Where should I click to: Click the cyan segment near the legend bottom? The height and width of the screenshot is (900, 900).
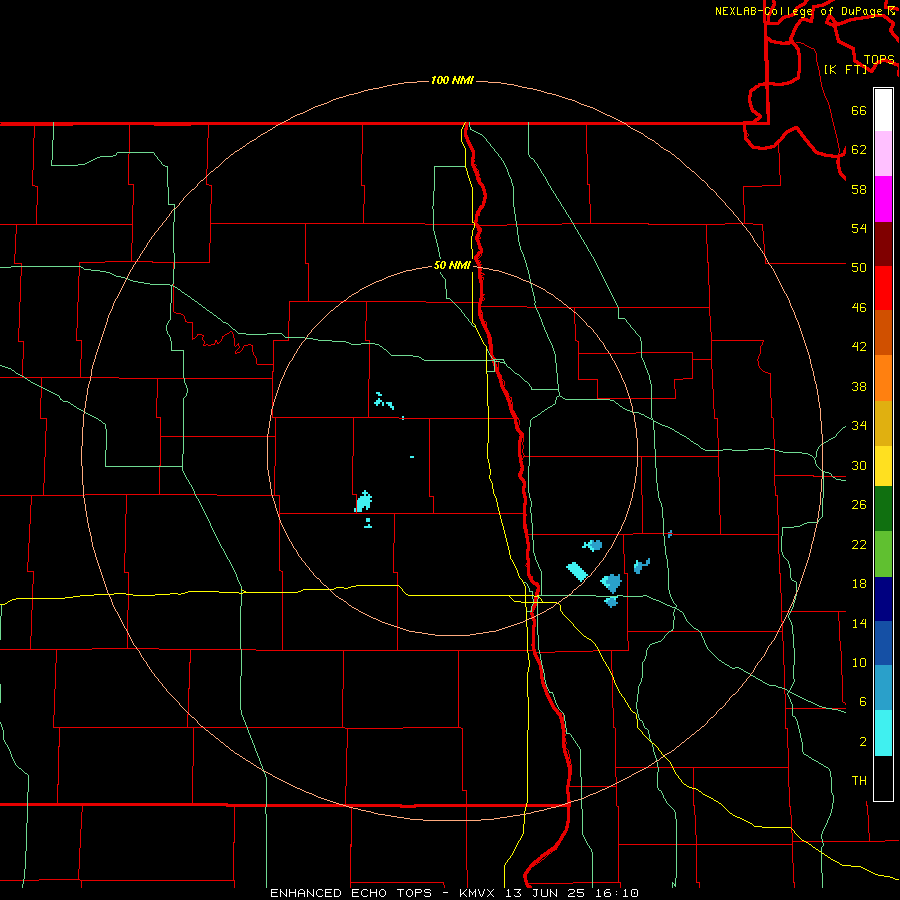click(883, 734)
